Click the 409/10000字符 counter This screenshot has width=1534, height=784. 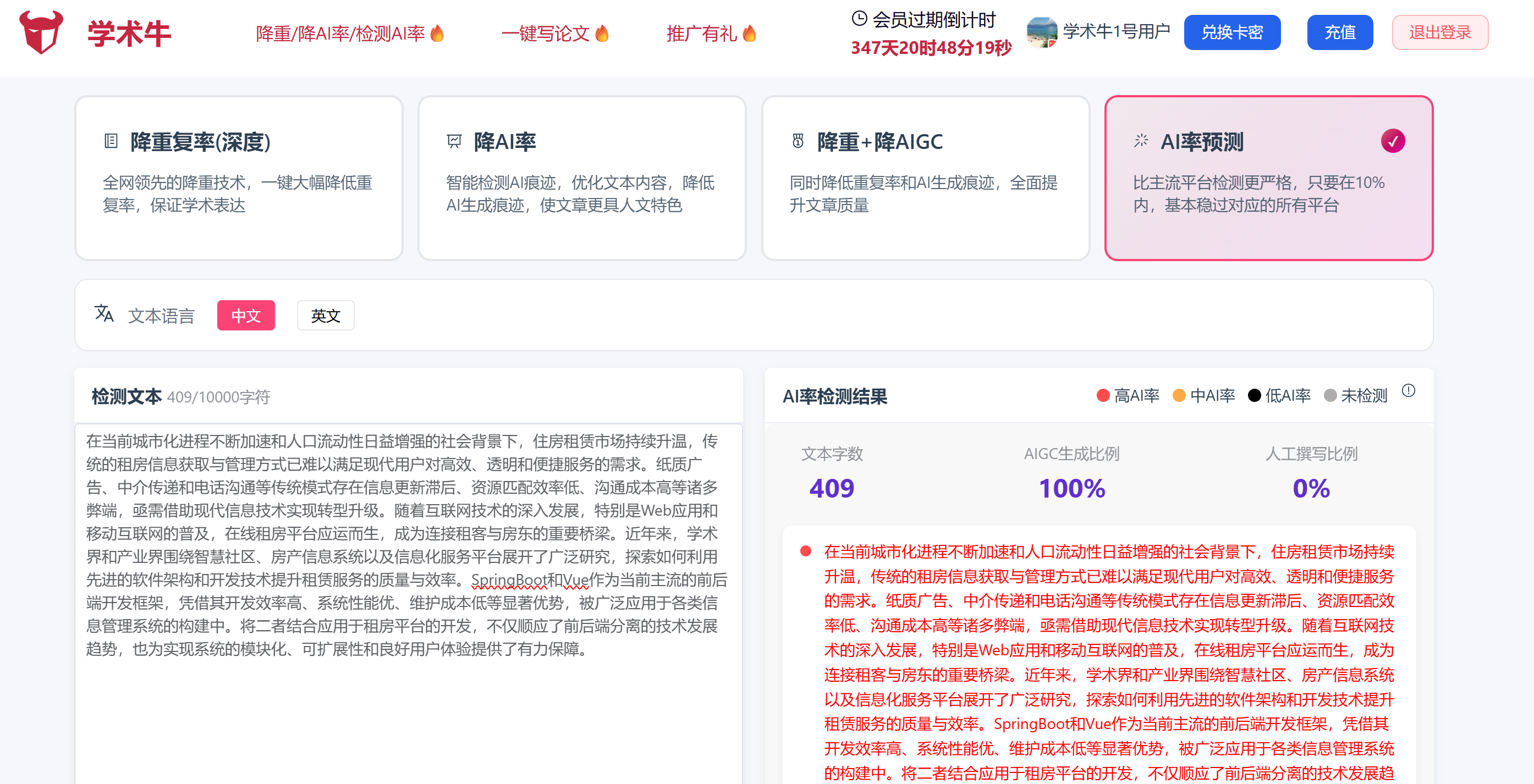218,397
